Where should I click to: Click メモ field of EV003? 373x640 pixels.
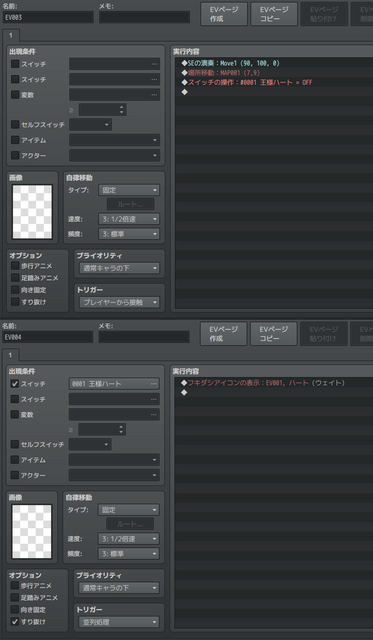tap(144, 17)
